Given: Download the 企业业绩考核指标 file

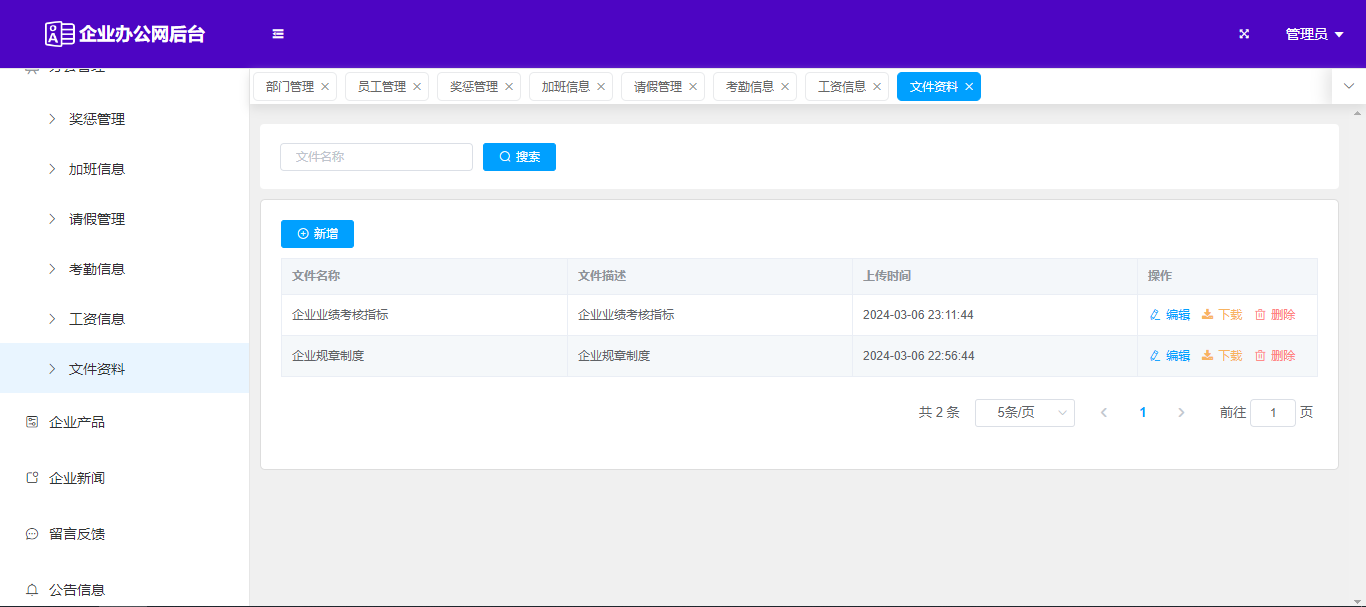Looking at the screenshot, I should tap(1221, 315).
